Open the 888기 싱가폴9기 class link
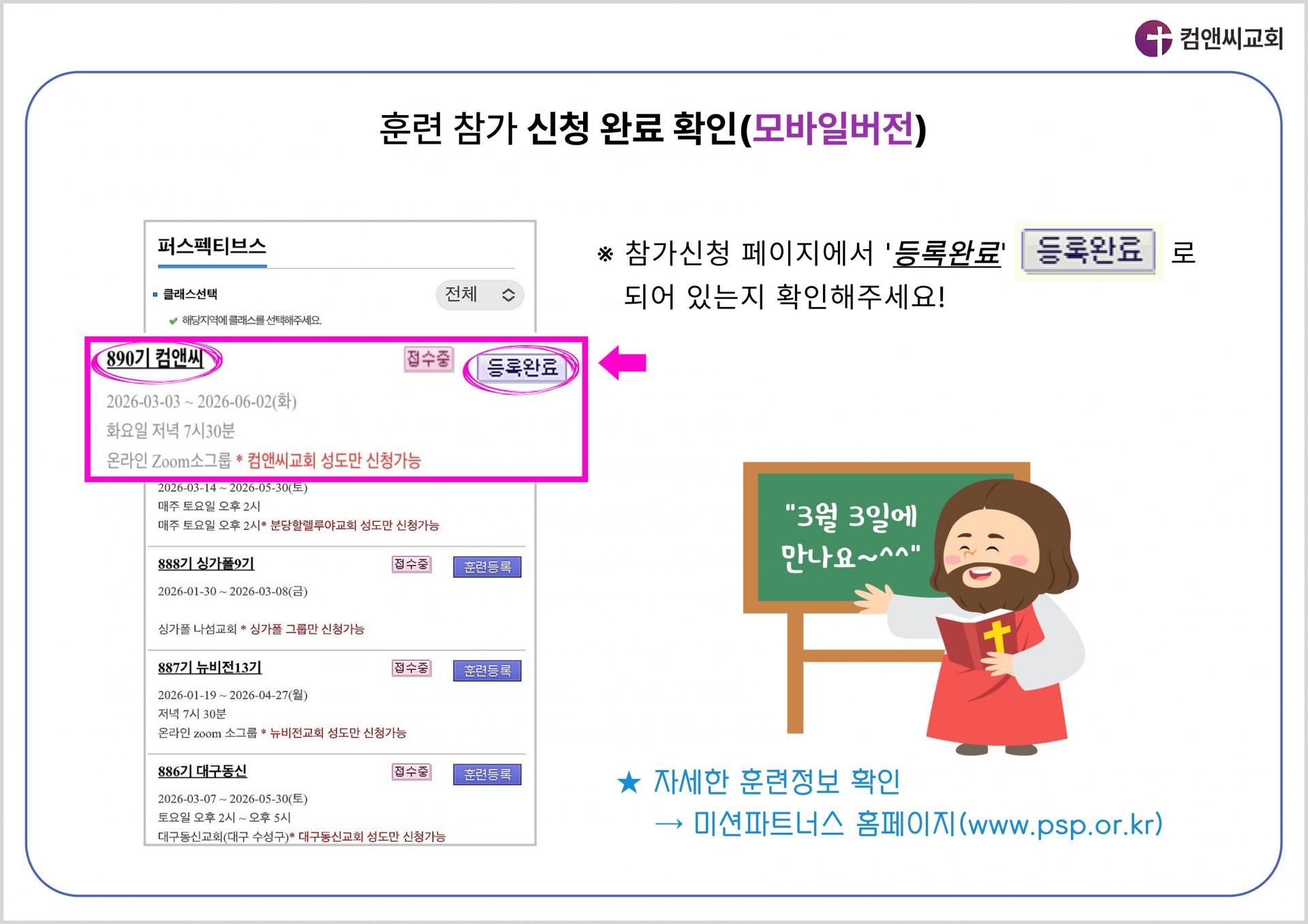The image size is (1308, 924). [206, 564]
